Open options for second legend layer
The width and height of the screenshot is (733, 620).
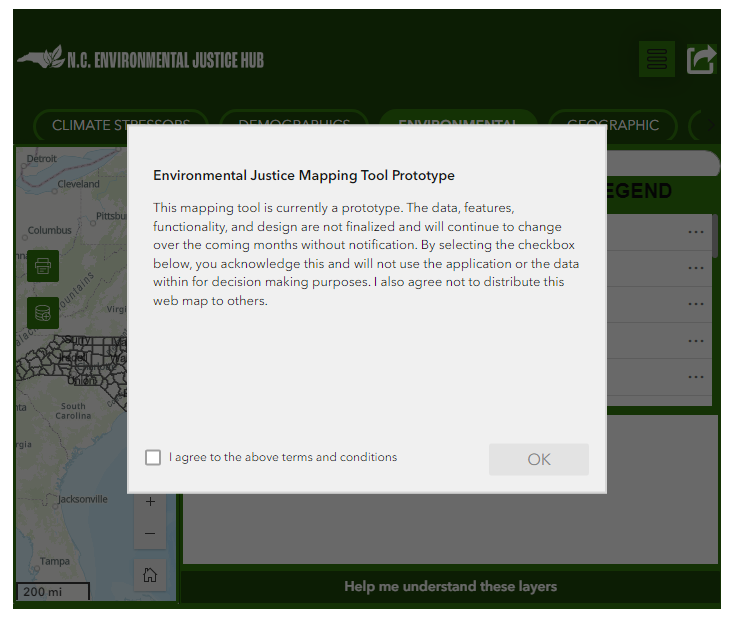coord(696,269)
